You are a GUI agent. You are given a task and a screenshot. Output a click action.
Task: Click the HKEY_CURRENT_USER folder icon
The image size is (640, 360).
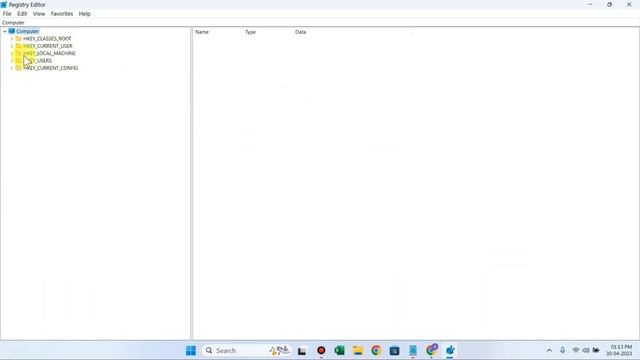pos(18,46)
